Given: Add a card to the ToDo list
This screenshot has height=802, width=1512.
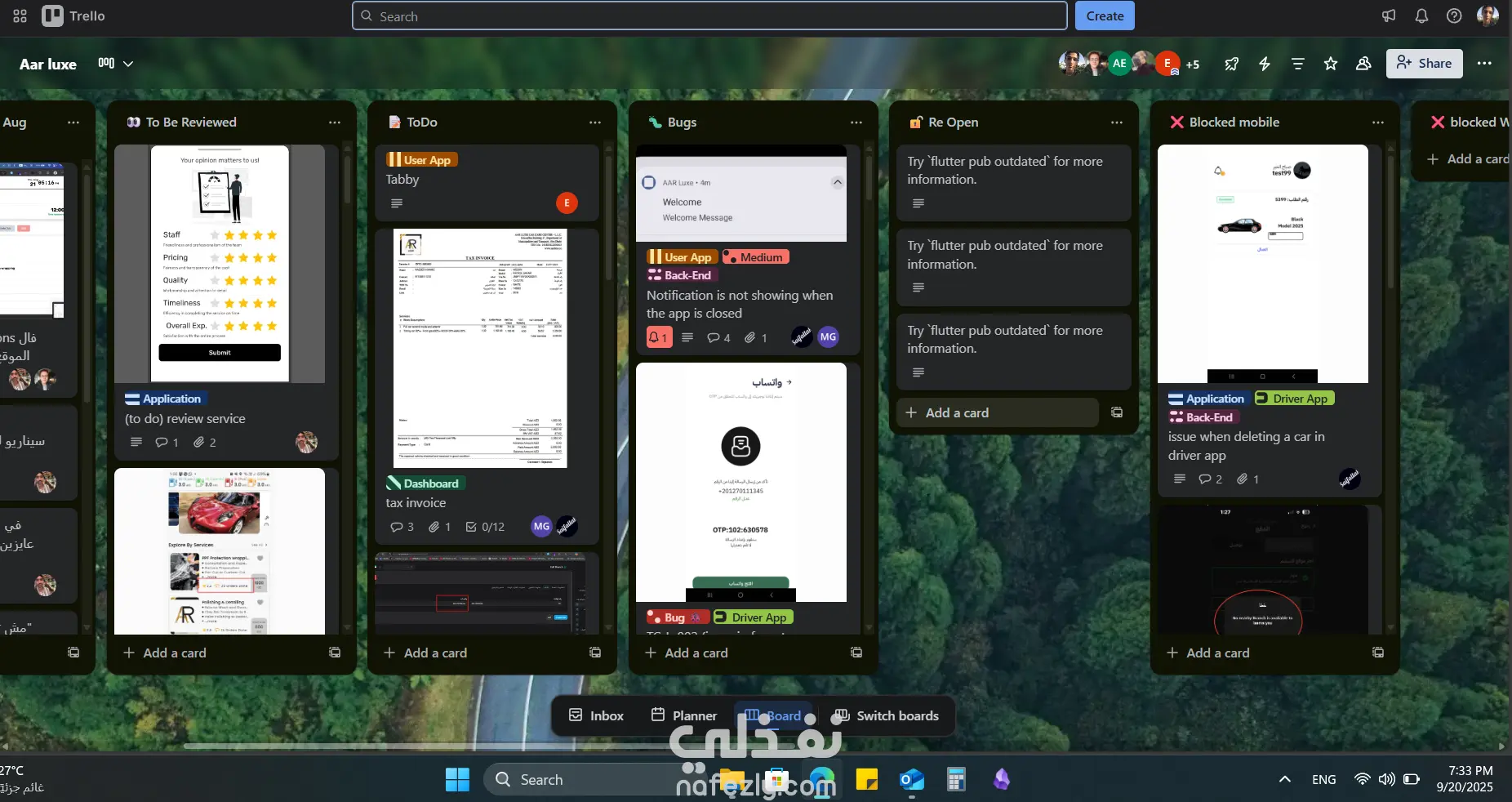Looking at the screenshot, I should point(476,653).
